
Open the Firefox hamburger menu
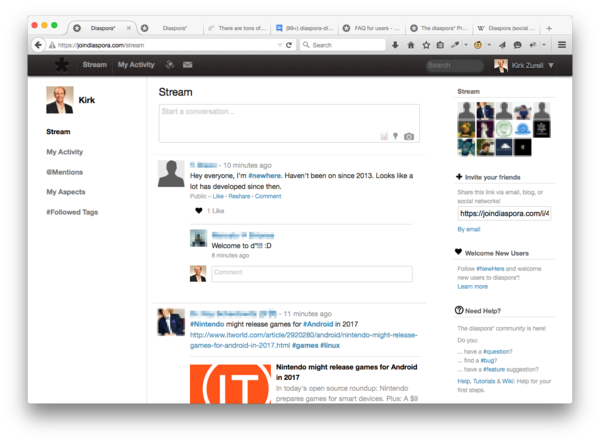click(x=562, y=45)
